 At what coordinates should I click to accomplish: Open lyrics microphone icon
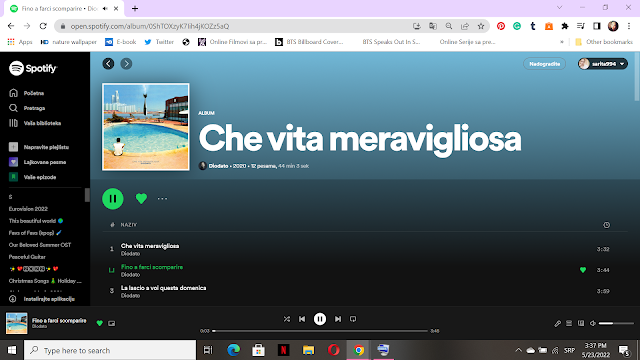[x=557, y=323]
